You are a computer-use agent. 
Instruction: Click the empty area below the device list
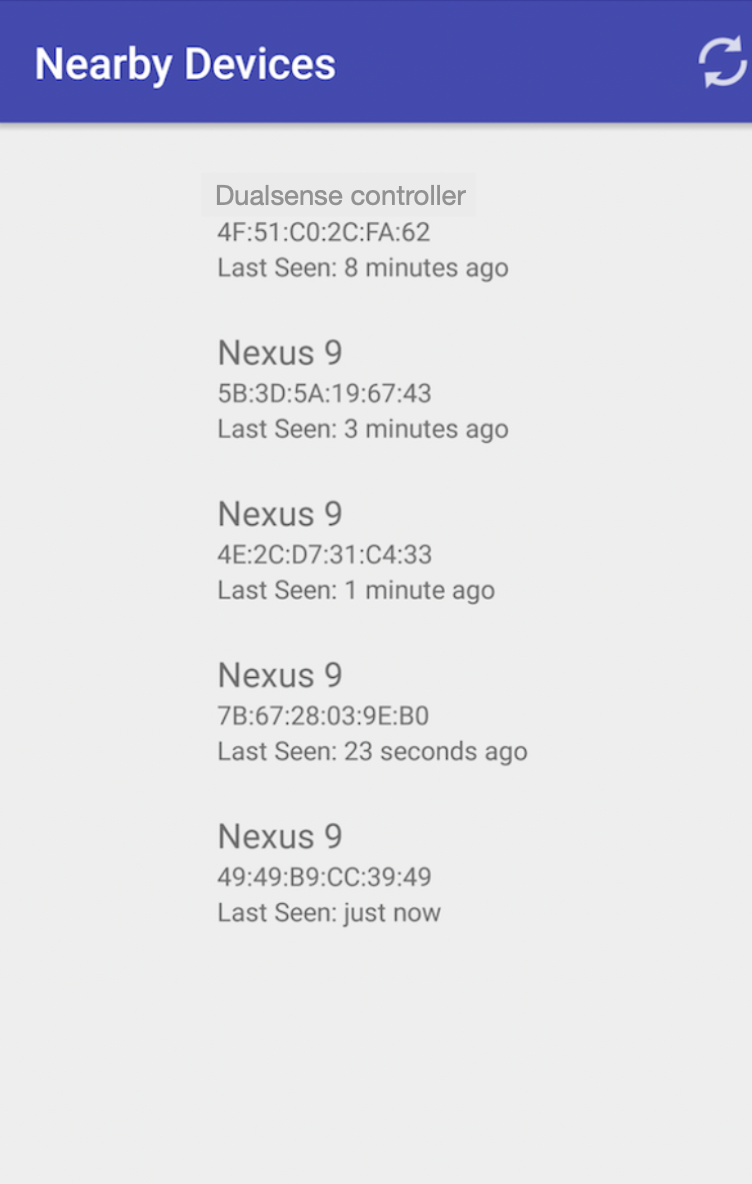(x=376, y=1060)
